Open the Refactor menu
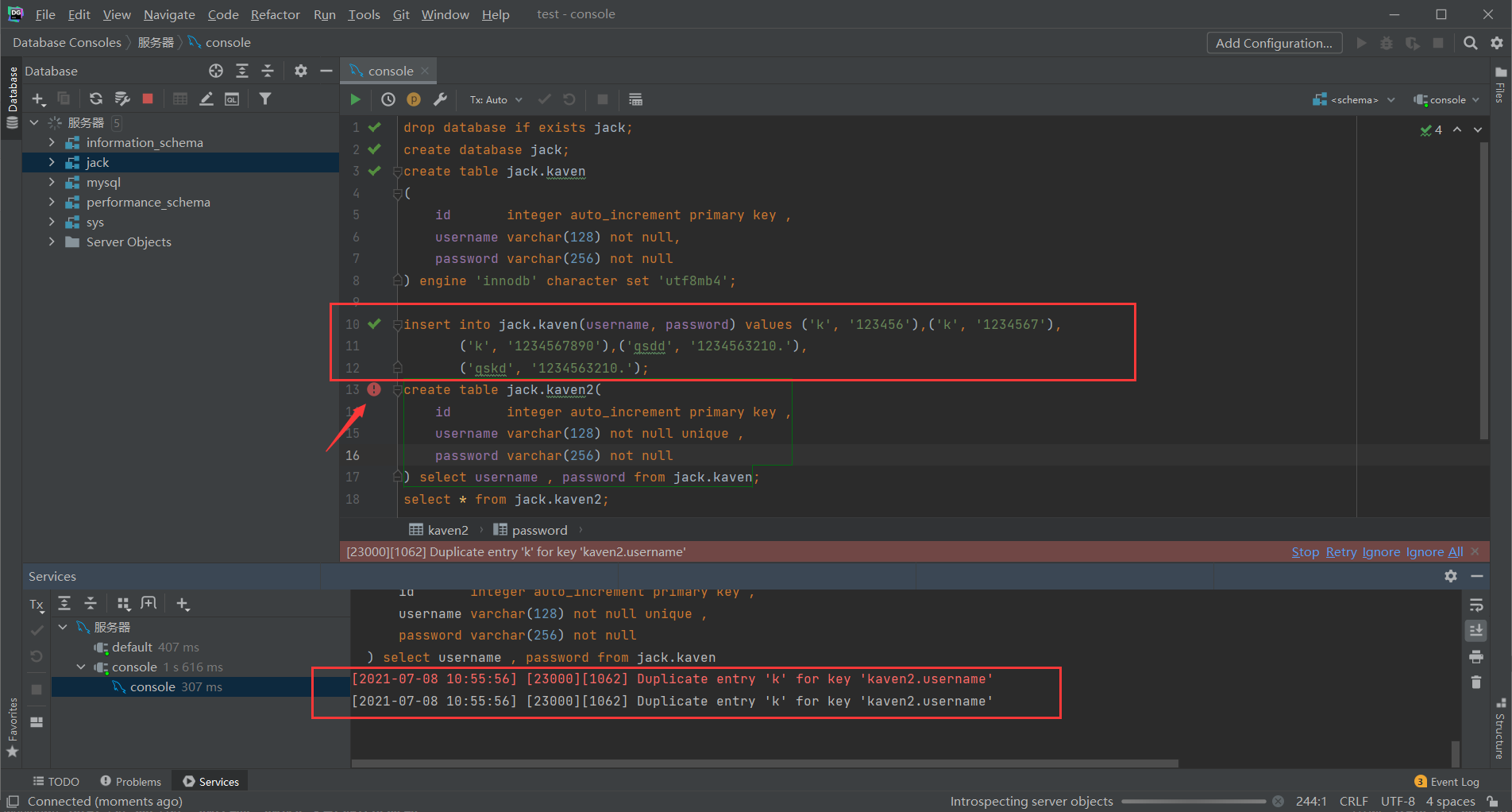Viewport: 1512px width, 812px height. (275, 14)
